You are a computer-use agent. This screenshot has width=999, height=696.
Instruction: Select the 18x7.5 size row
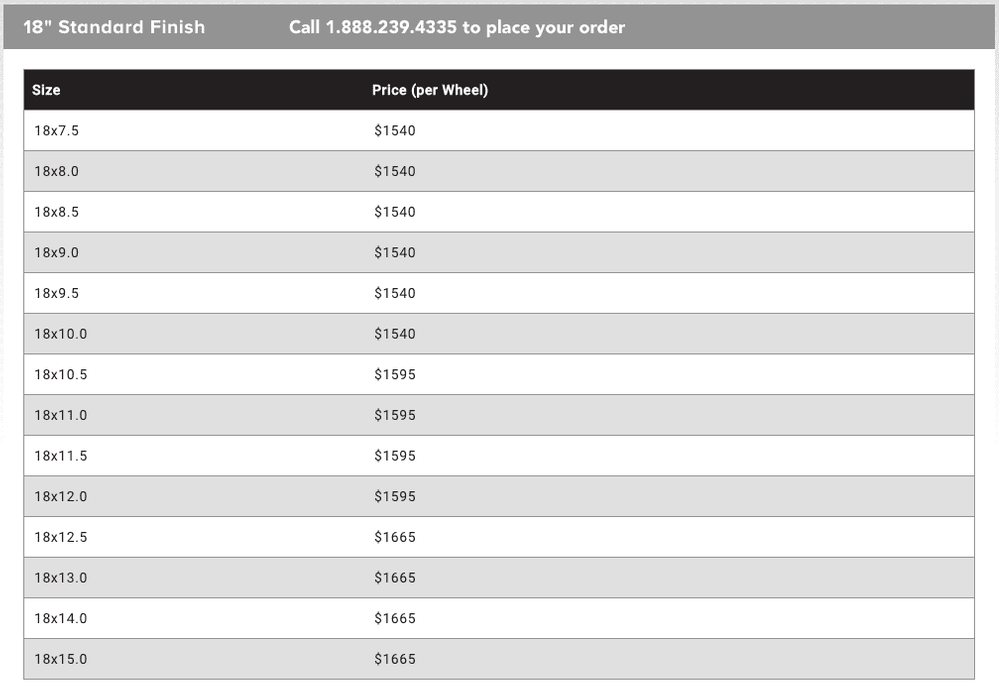pos(56,131)
